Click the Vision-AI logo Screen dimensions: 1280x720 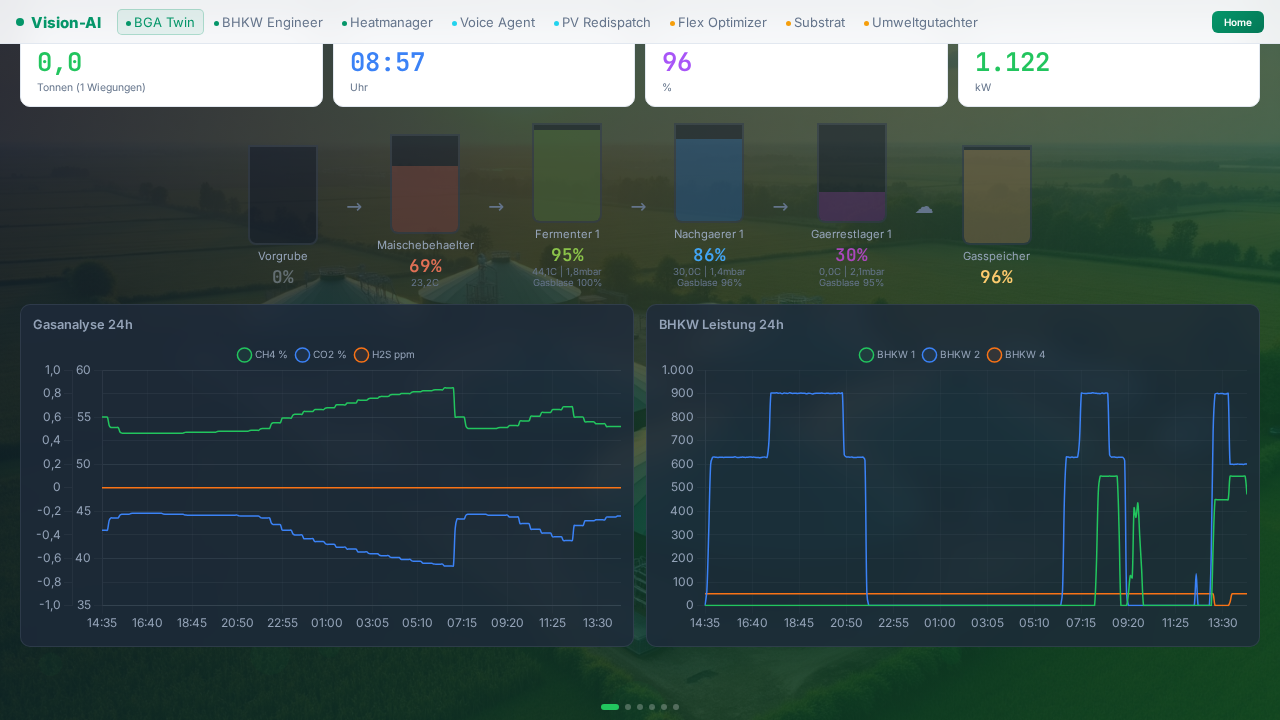point(58,22)
